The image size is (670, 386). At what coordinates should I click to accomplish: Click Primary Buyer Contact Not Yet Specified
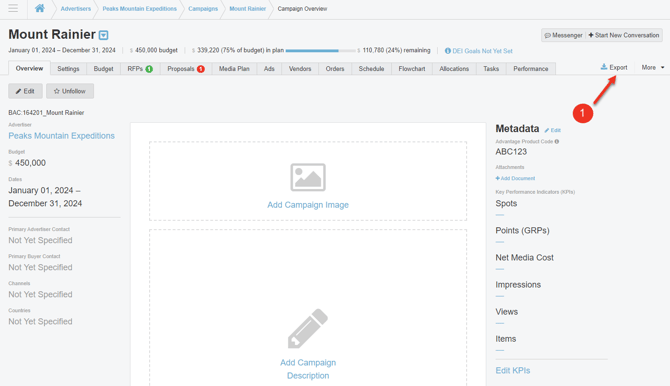click(x=40, y=268)
